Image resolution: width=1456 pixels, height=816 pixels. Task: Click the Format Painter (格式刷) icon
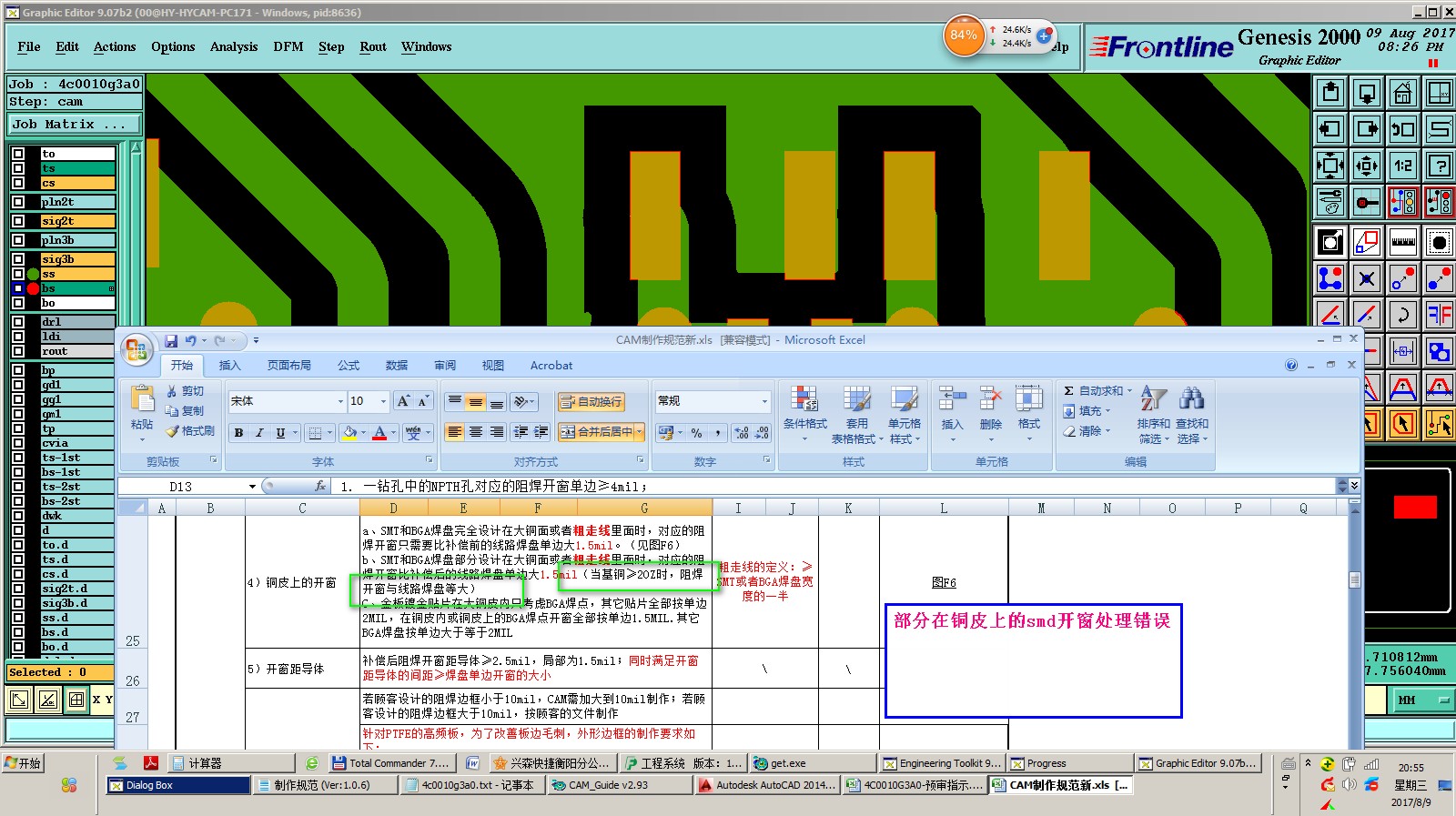189,430
